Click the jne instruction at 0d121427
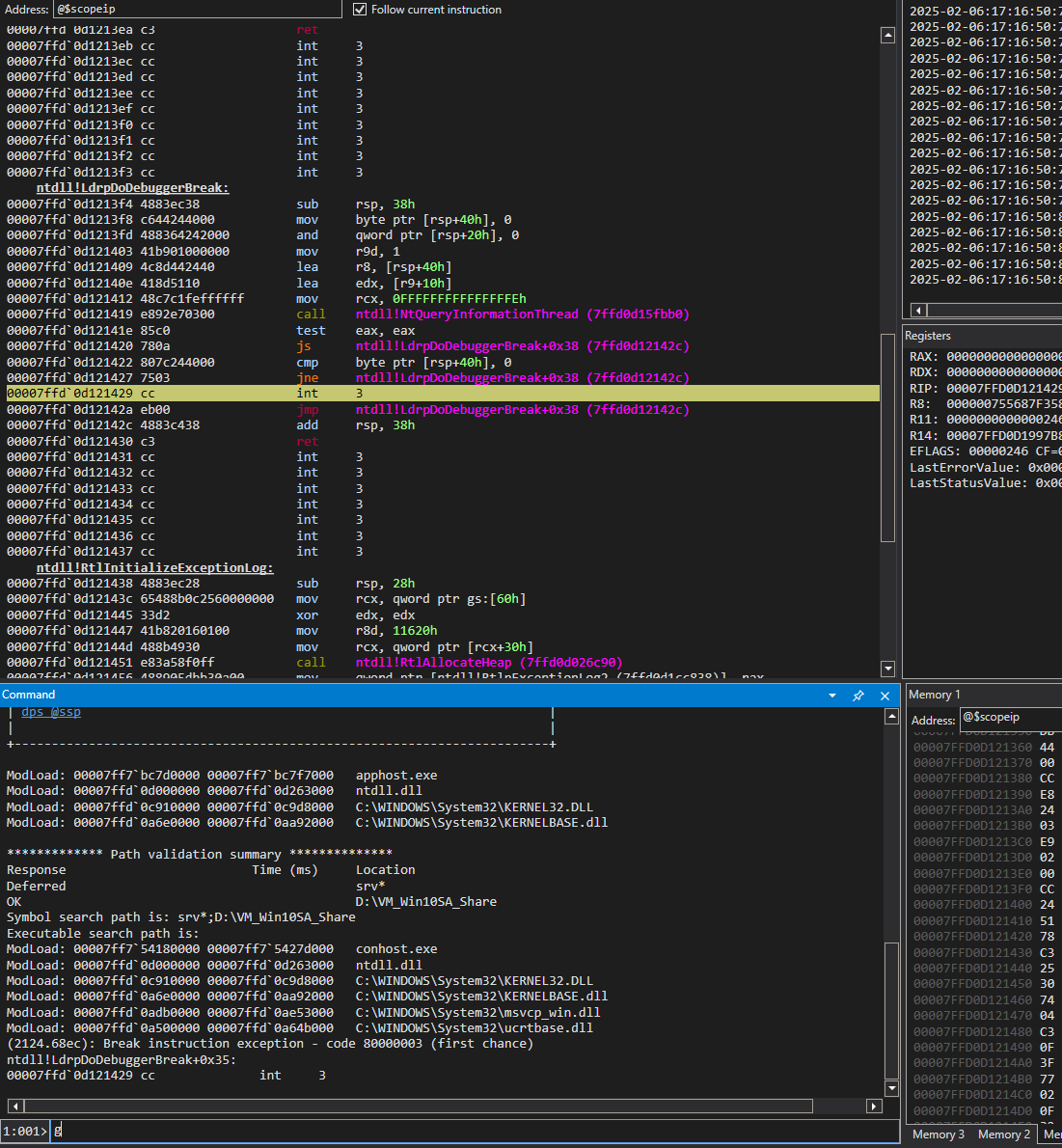1062x1148 pixels. click(x=348, y=378)
